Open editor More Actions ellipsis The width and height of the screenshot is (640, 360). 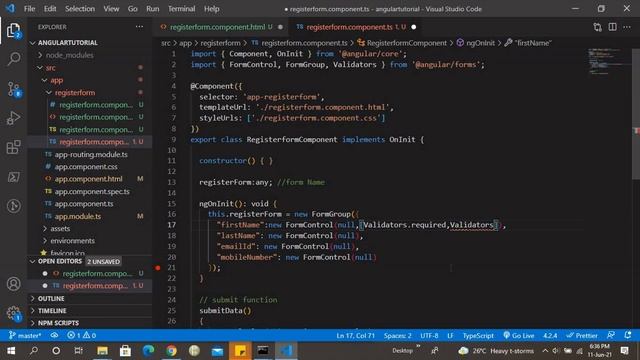[627, 27]
